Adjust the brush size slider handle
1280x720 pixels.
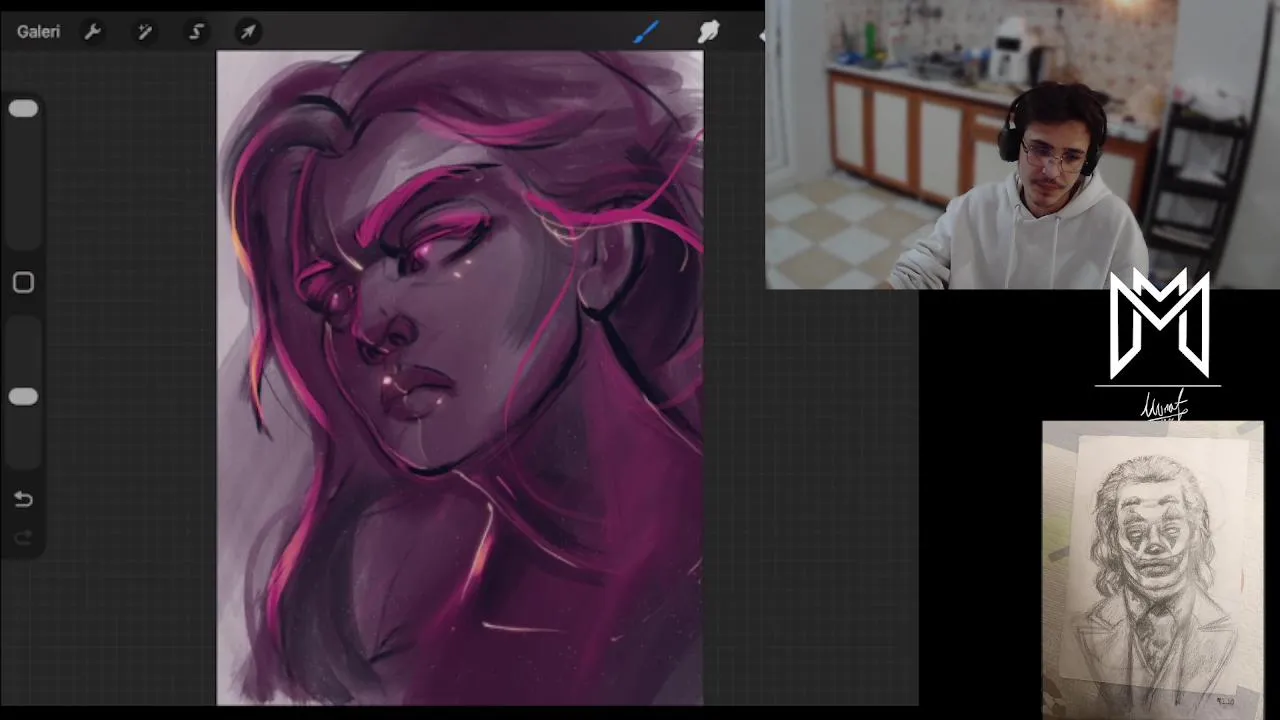(x=23, y=109)
